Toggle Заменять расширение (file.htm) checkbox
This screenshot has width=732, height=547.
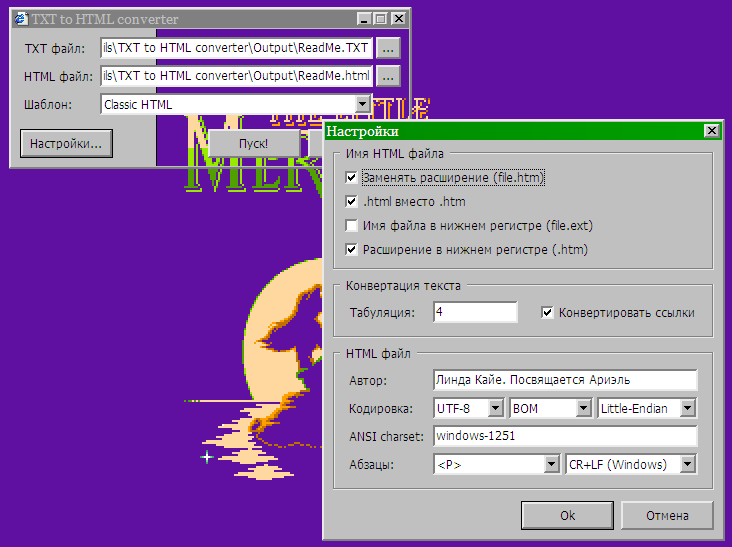click(351, 177)
